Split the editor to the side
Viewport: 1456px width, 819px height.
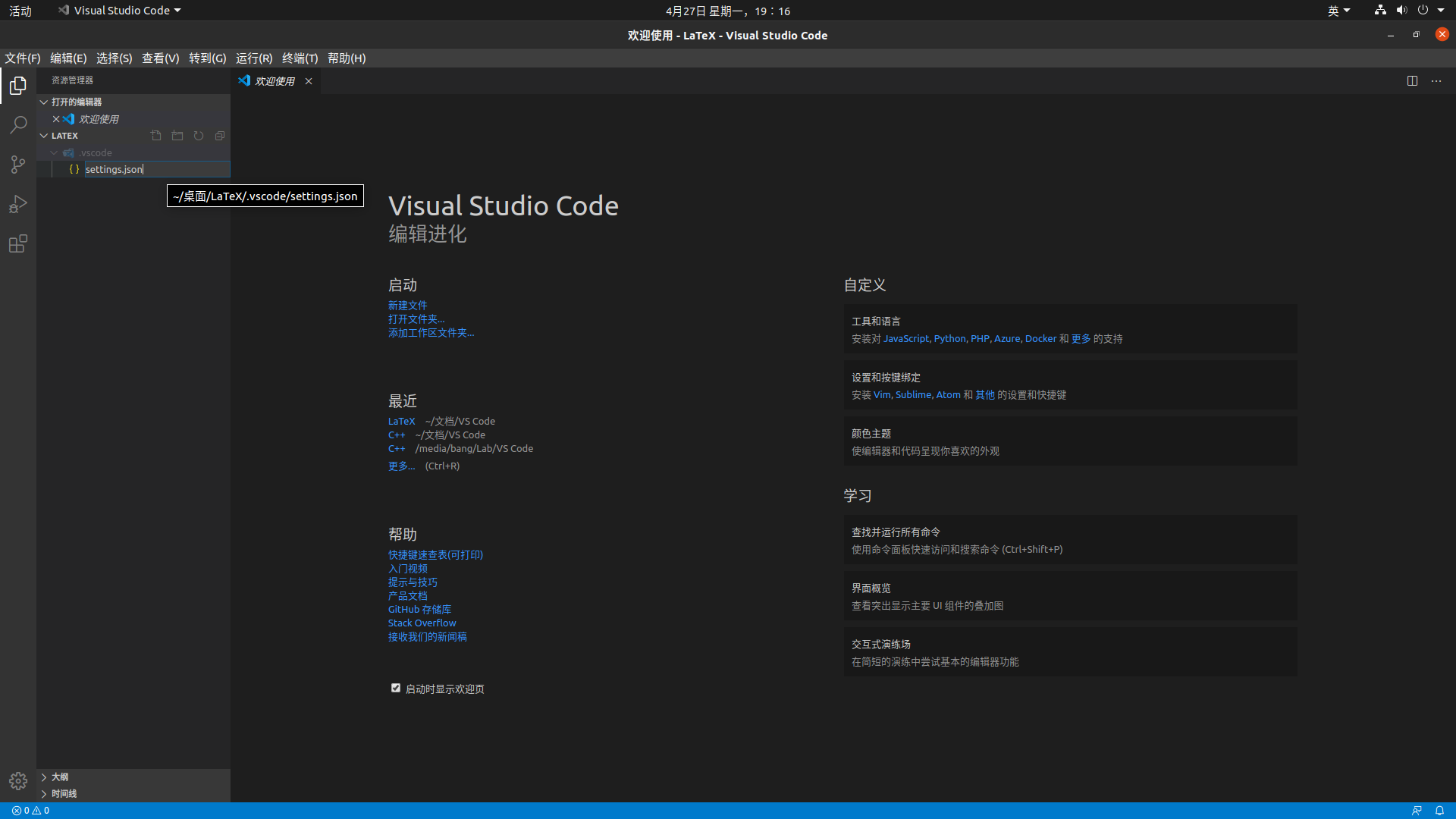(1412, 81)
